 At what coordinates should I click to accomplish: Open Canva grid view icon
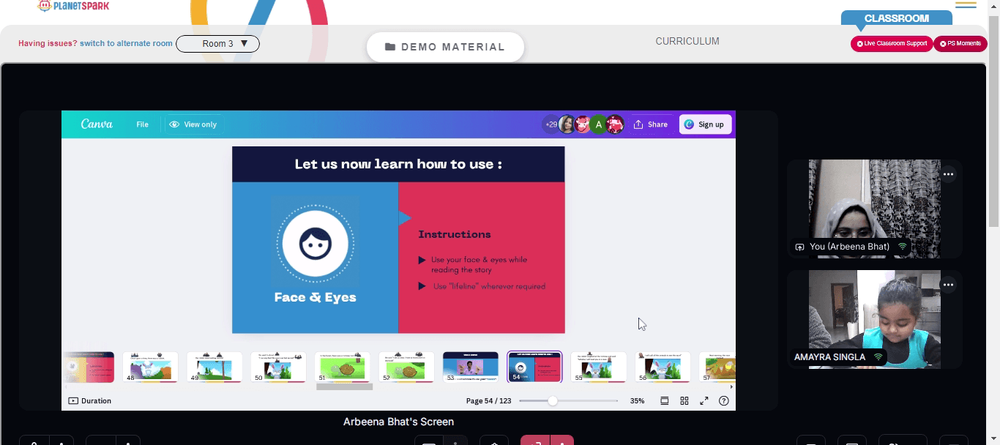tap(684, 401)
